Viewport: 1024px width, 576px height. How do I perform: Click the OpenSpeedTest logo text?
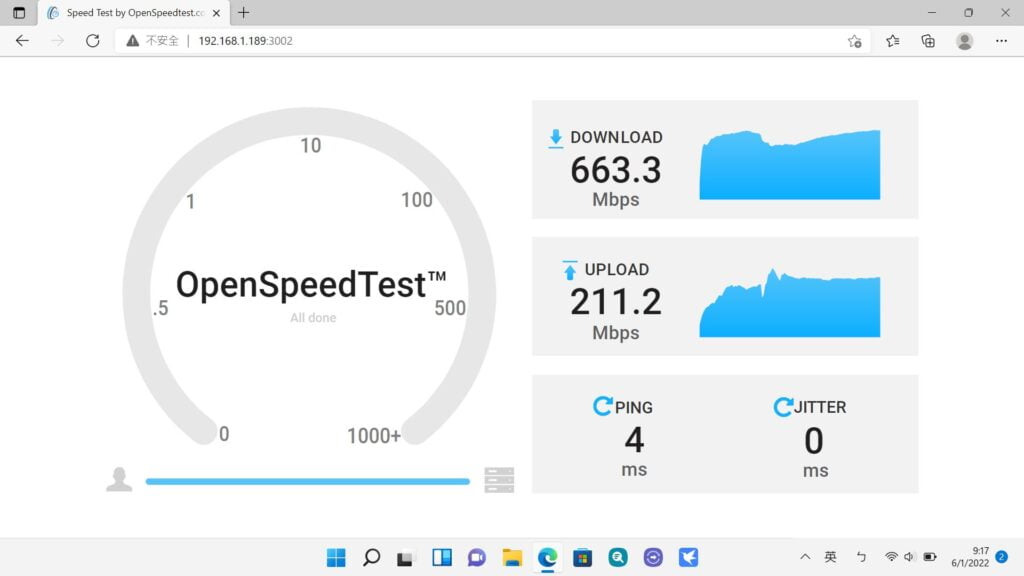pyautogui.click(x=311, y=285)
